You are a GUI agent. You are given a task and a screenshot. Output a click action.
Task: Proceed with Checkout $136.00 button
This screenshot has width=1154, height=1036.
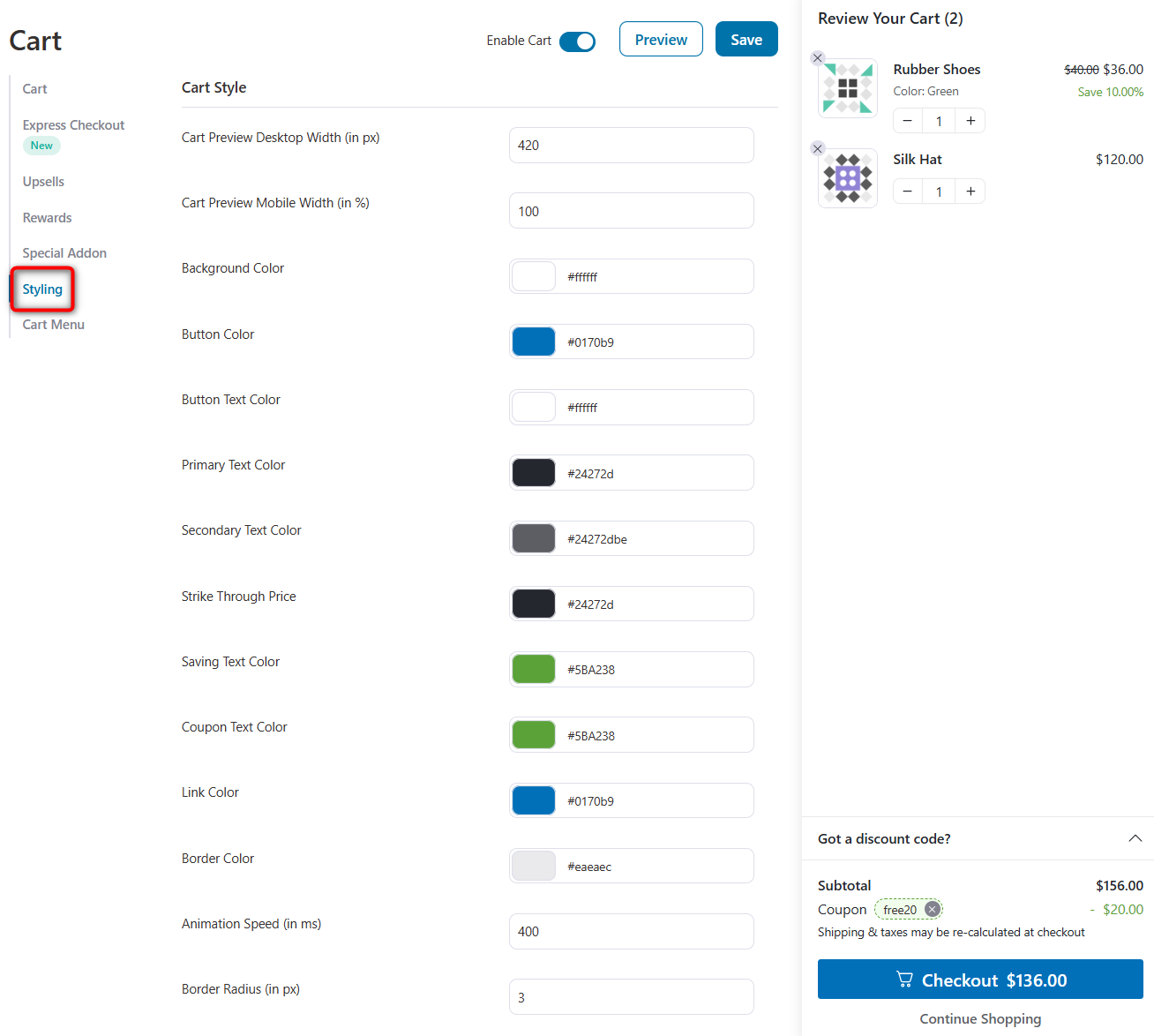tap(980, 980)
